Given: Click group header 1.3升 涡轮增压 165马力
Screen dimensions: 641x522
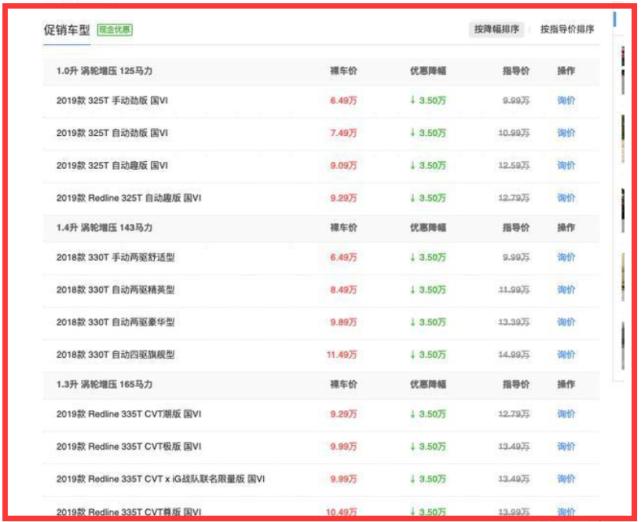Looking at the screenshot, I should [104, 384].
